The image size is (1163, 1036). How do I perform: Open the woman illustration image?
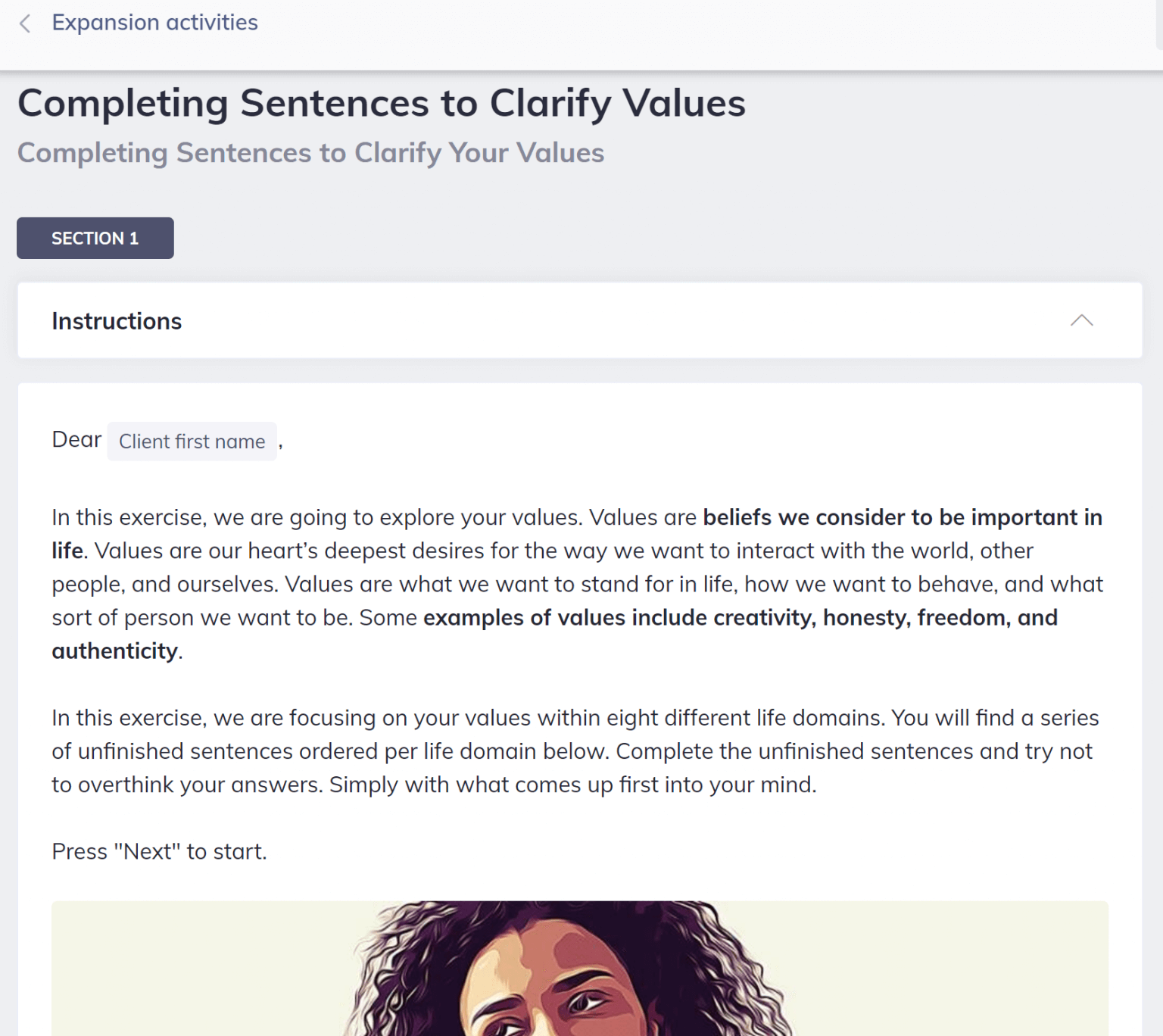point(579,968)
